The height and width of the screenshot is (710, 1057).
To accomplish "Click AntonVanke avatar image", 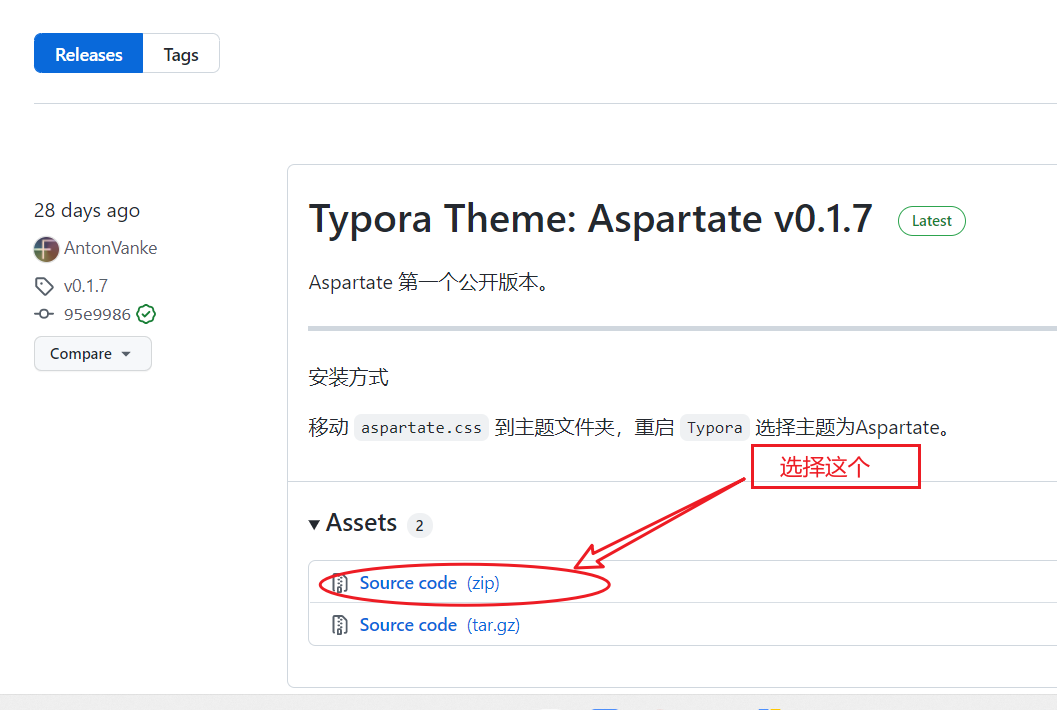I will pos(46,249).
